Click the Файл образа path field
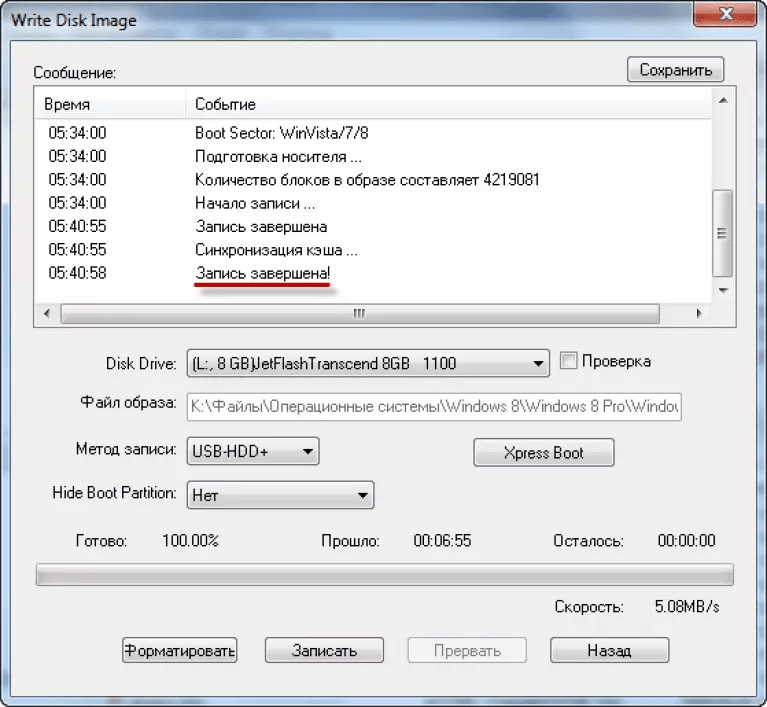 pos(434,407)
